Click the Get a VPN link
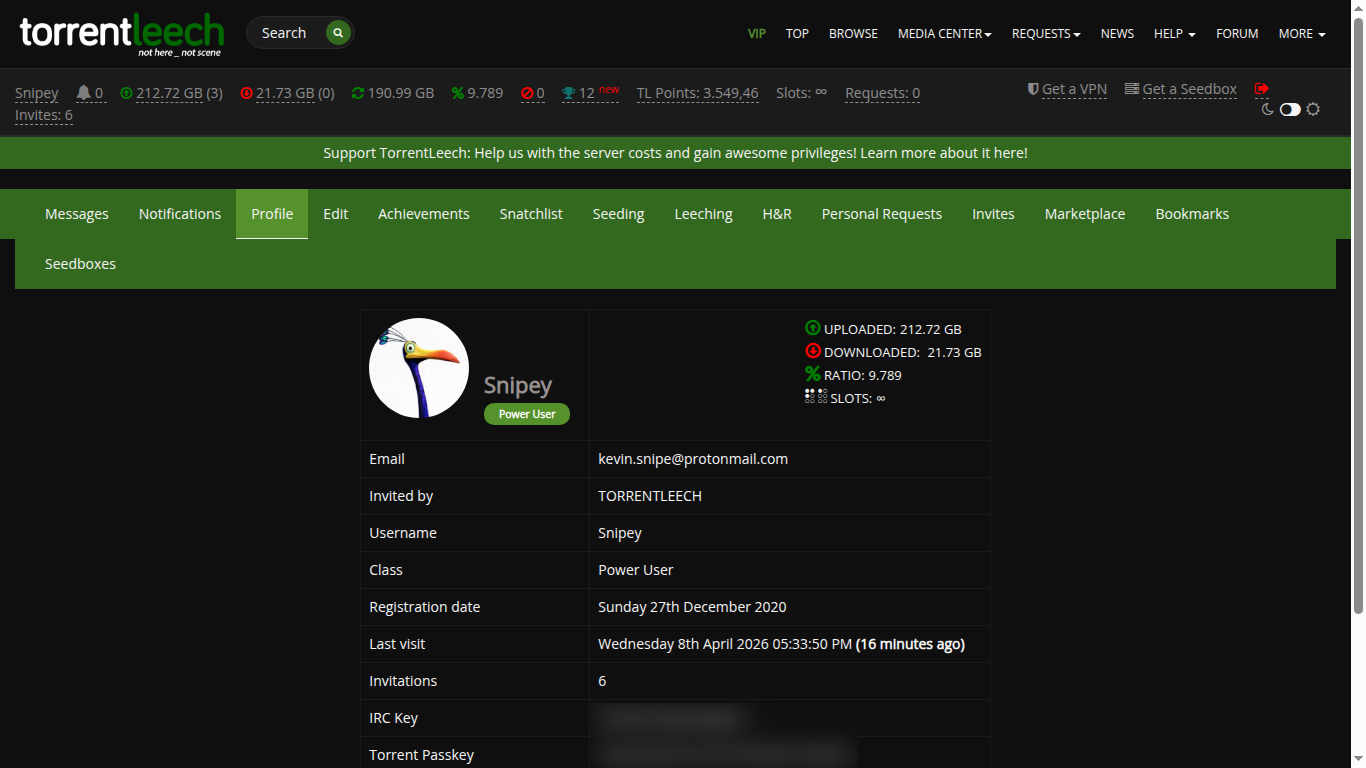The height and width of the screenshot is (768, 1366). click(1074, 89)
